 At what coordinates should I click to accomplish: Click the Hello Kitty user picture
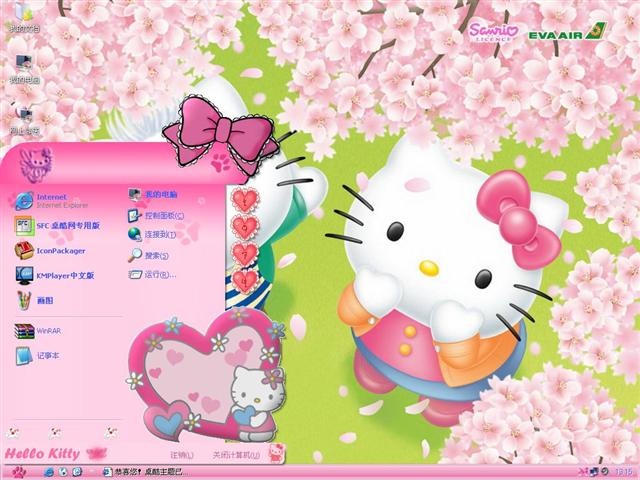[x=36, y=164]
